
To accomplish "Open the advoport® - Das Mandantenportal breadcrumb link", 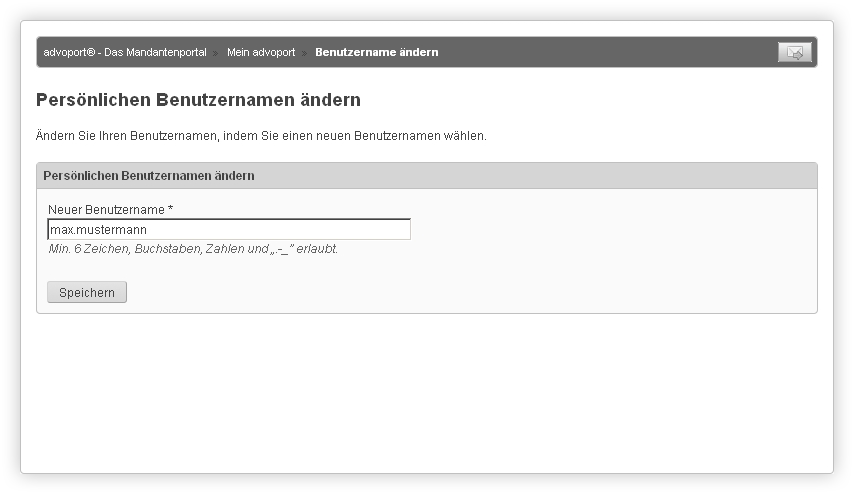I will (x=125, y=52).
